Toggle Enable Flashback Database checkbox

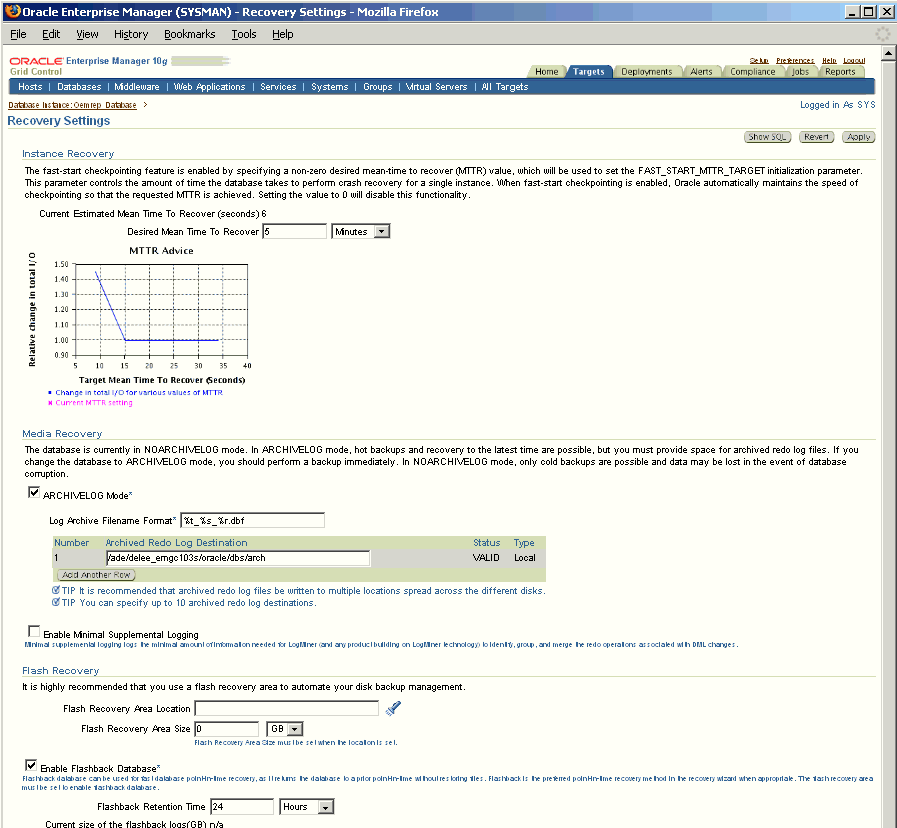(x=31, y=765)
